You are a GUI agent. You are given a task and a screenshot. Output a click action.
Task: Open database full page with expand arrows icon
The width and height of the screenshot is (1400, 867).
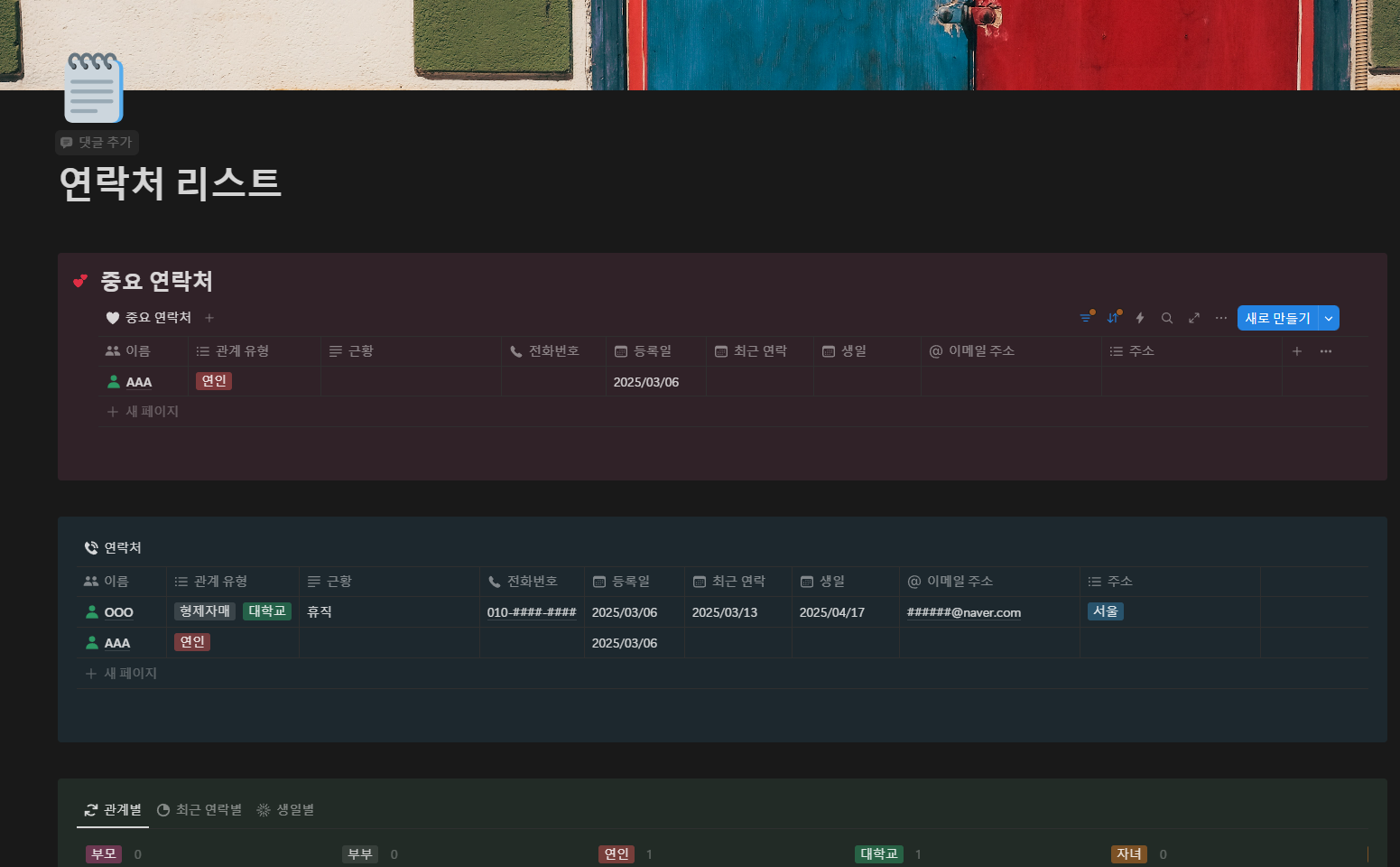tap(1194, 318)
